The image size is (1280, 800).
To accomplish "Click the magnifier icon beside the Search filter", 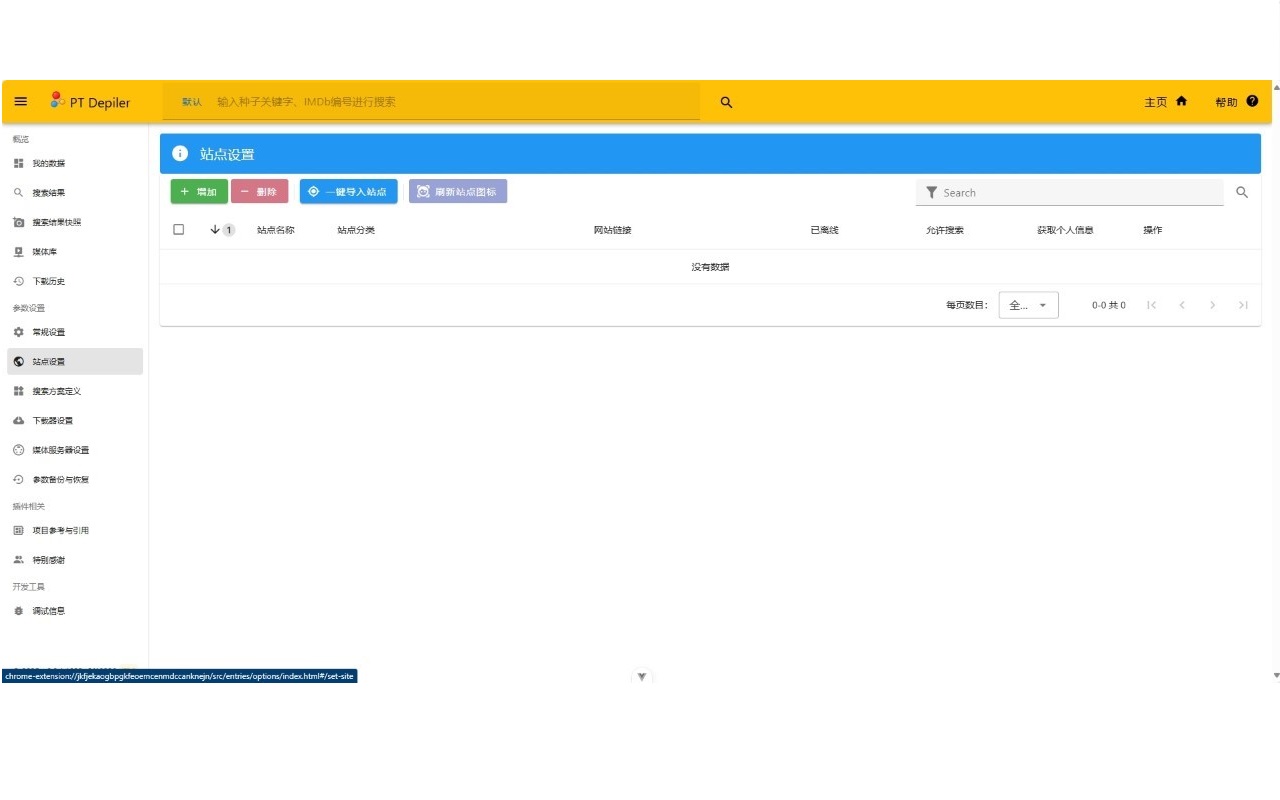I will (x=1242, y=192).
